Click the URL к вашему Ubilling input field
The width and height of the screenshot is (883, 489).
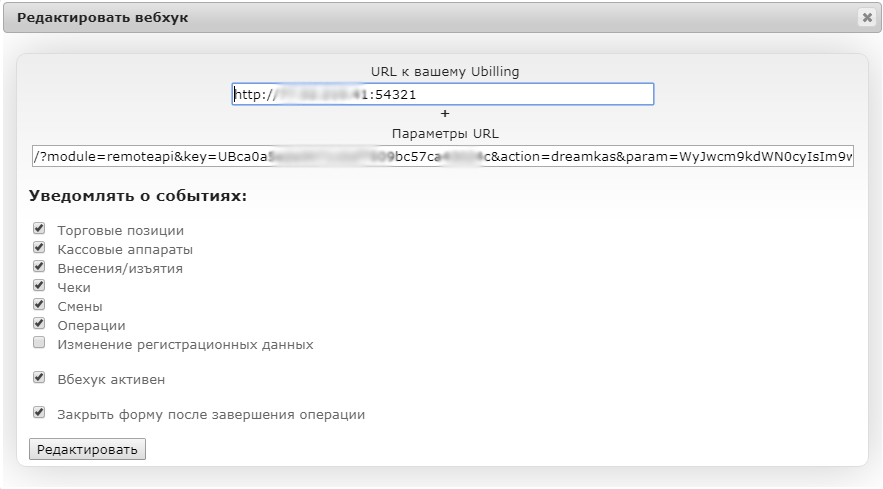[x=442, y=94]
